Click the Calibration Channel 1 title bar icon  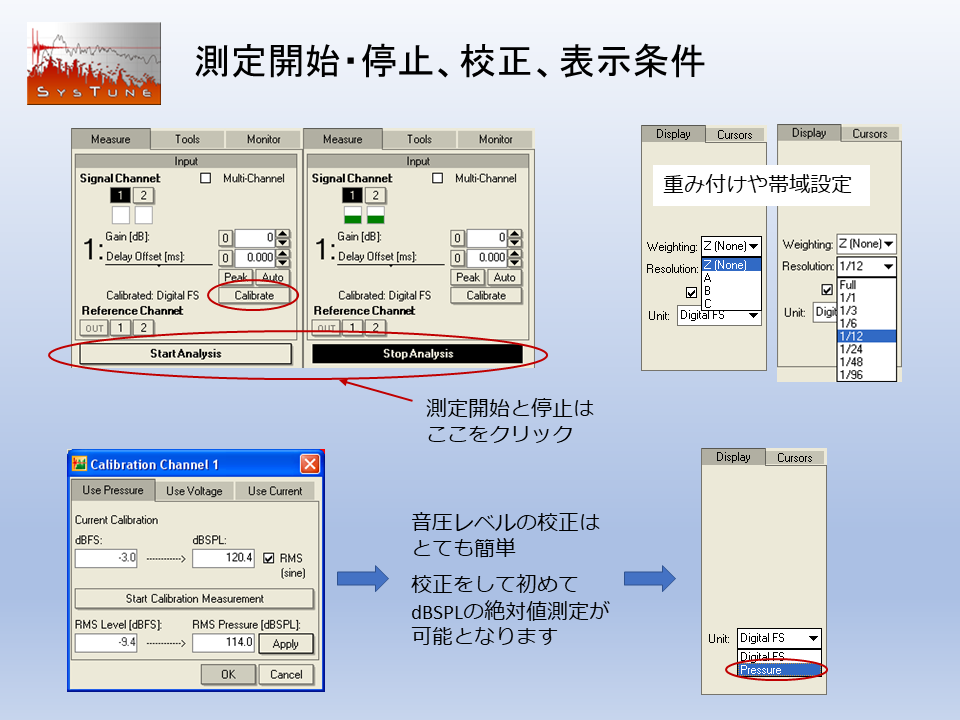pyautogui.click(x=80, y=463)
